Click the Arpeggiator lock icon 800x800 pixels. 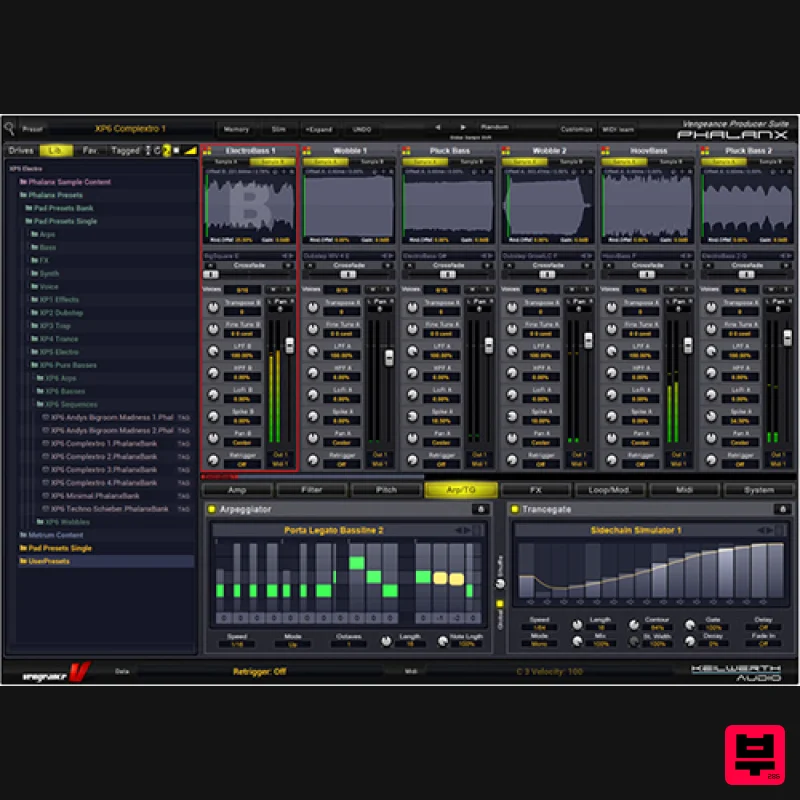pos(481,509)
